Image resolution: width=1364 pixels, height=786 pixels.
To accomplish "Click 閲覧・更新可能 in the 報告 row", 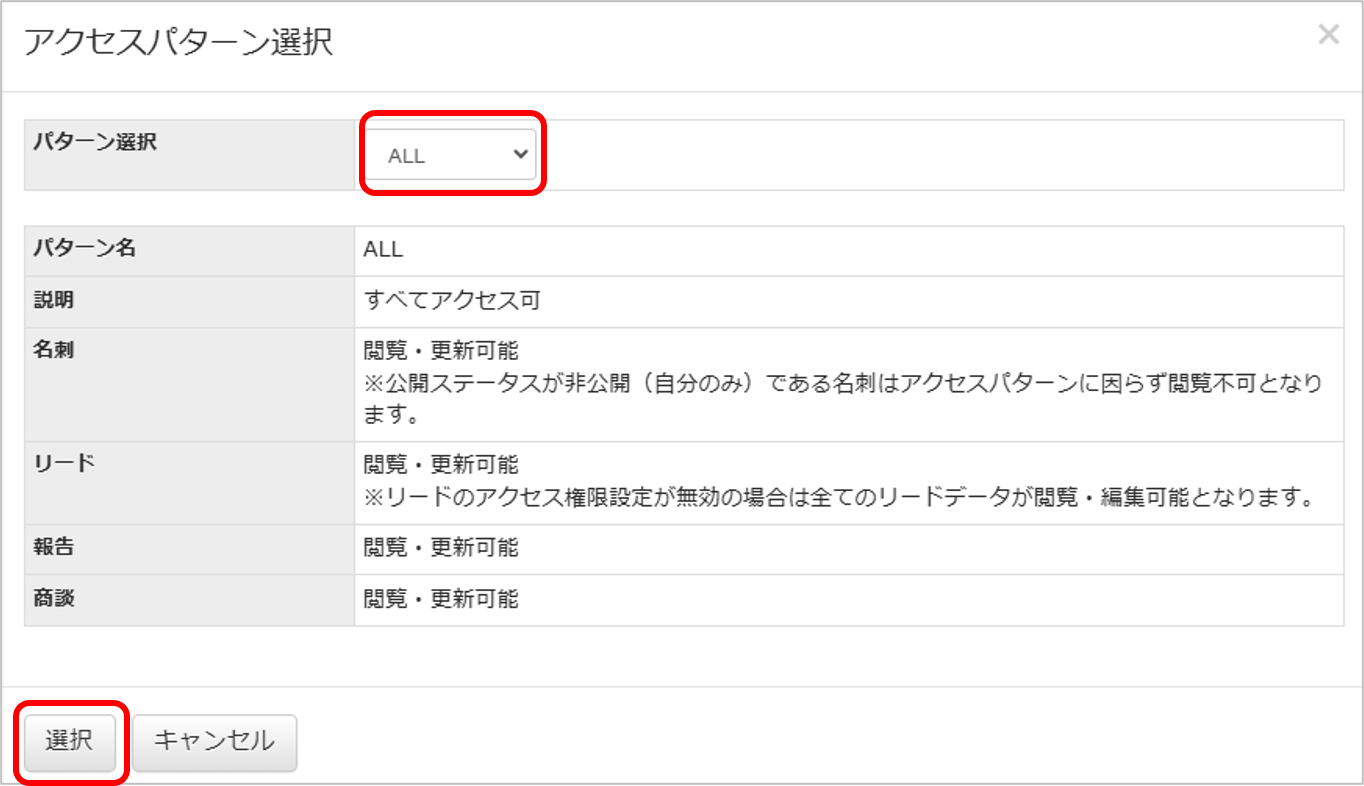I will pos(441,548).
